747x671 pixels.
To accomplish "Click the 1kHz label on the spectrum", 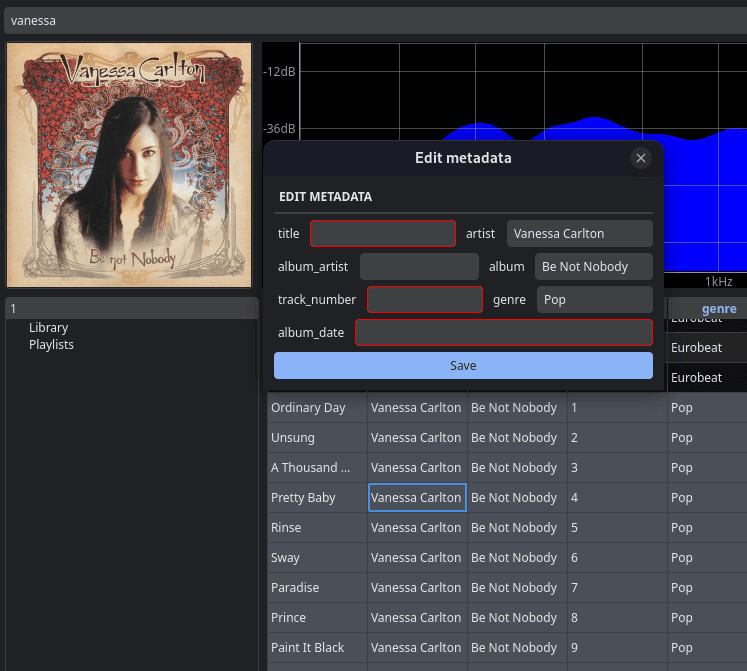I will tap(718, 281).
